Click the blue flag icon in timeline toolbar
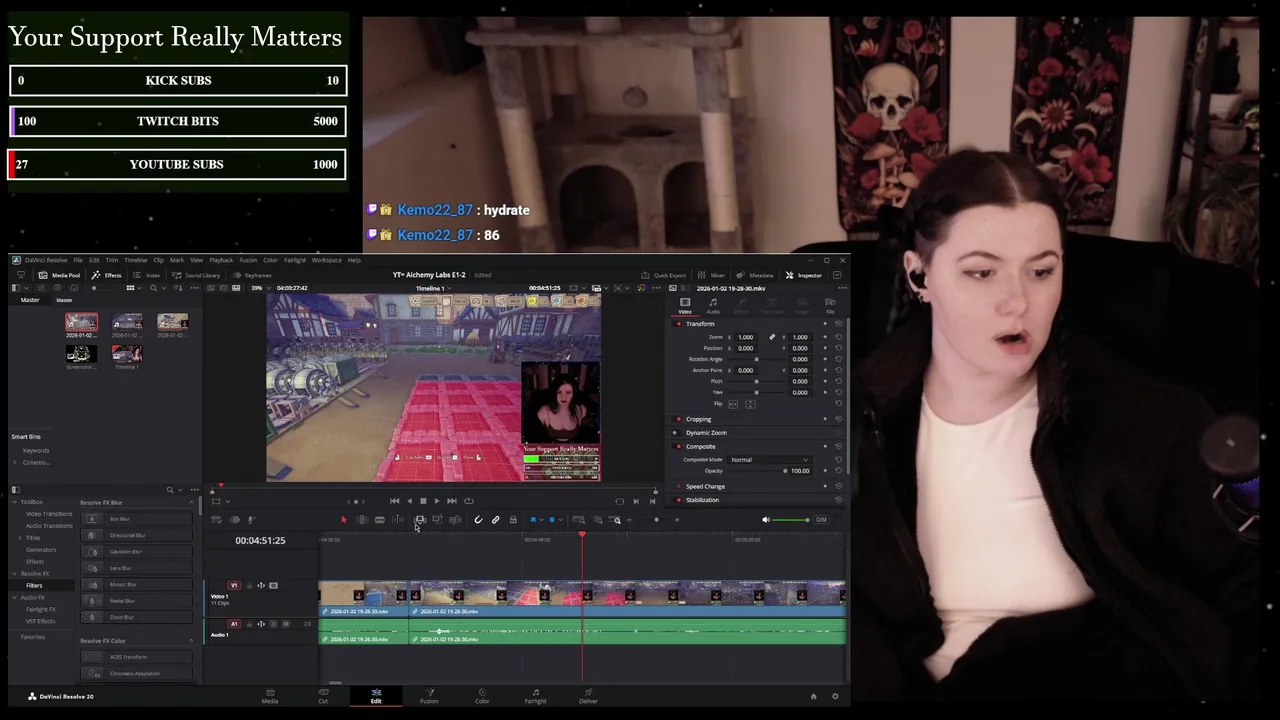The width and height of the screenshot is (1280, 720). pyautogui.click(x=533, y=520)
